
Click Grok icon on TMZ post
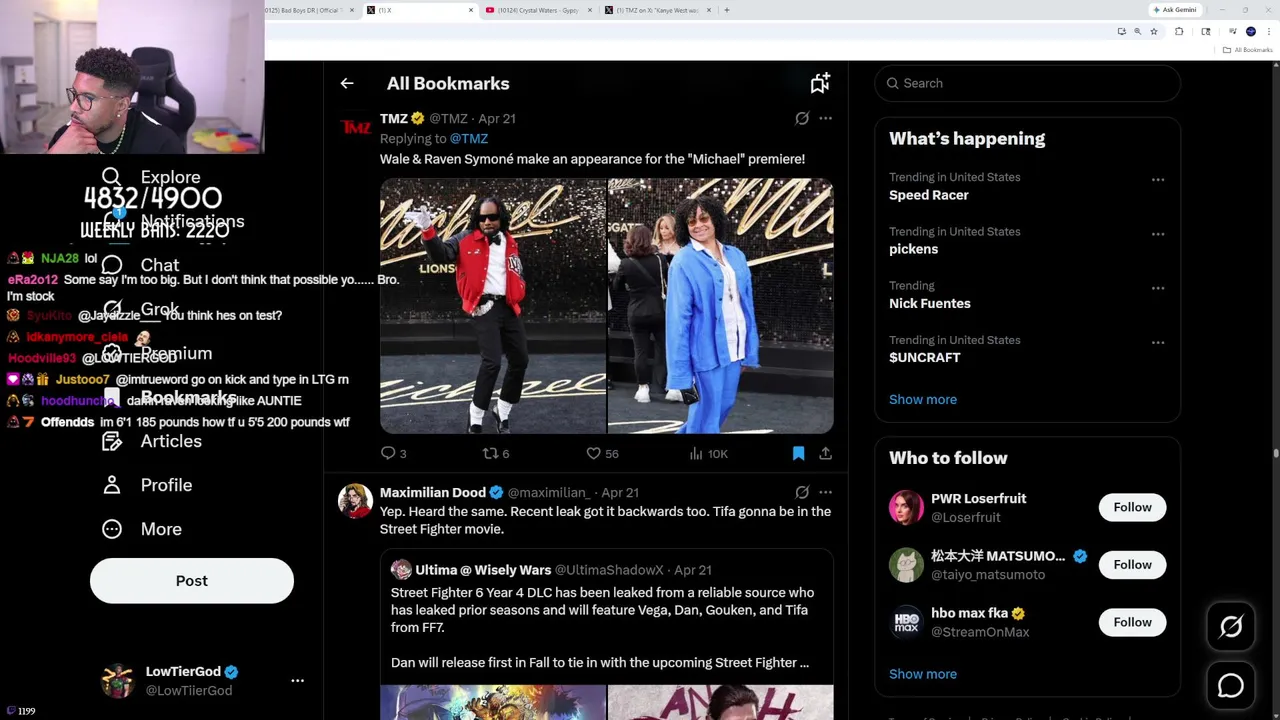click(x=802, y=118)
